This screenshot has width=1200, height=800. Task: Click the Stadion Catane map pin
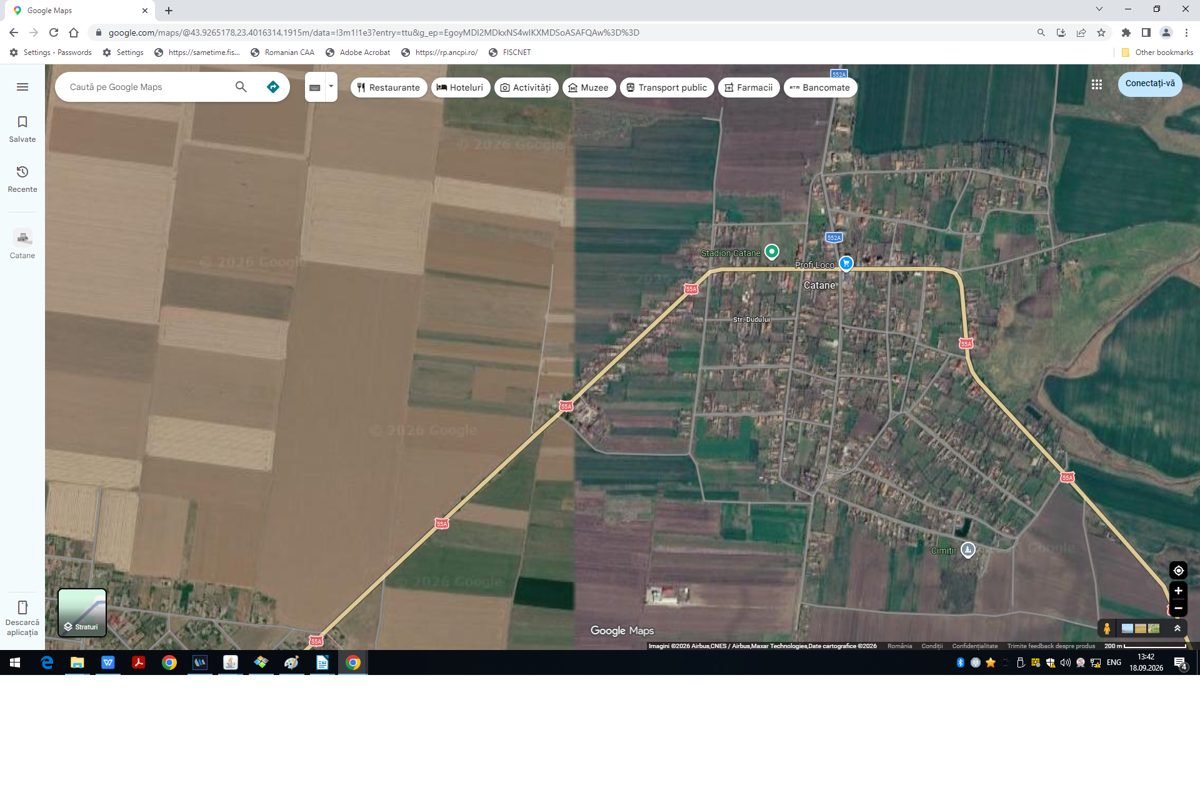coord(771,252)
